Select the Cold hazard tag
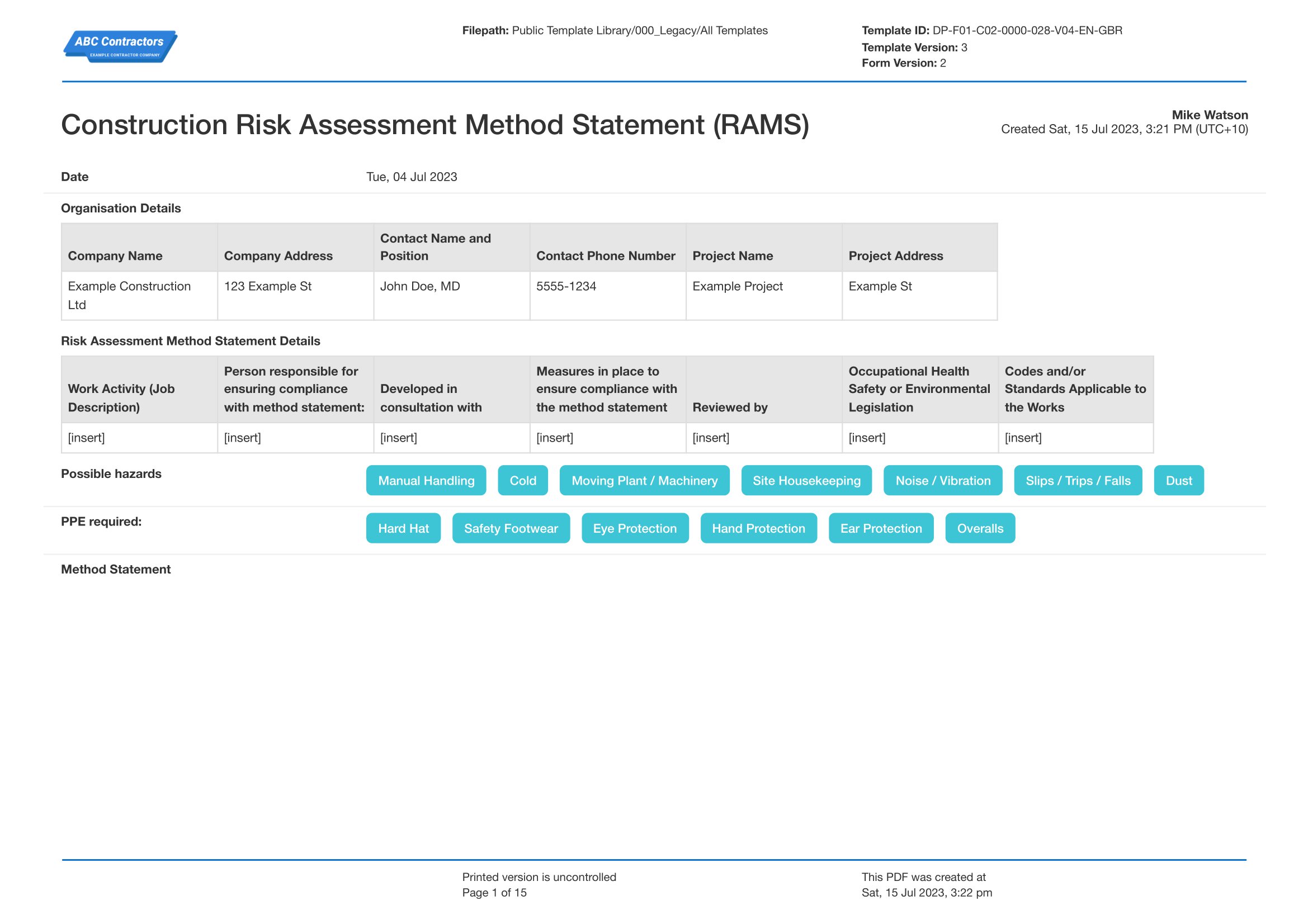 pyautogui.click(x=522, y=481)
